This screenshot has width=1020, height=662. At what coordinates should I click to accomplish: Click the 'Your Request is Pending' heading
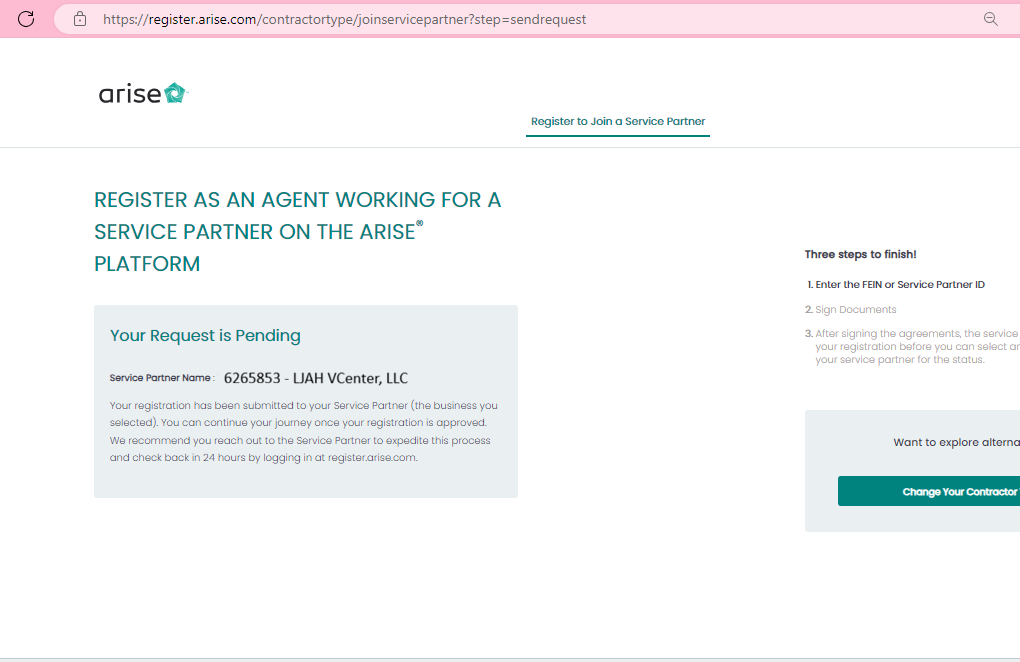click(205, 336)
